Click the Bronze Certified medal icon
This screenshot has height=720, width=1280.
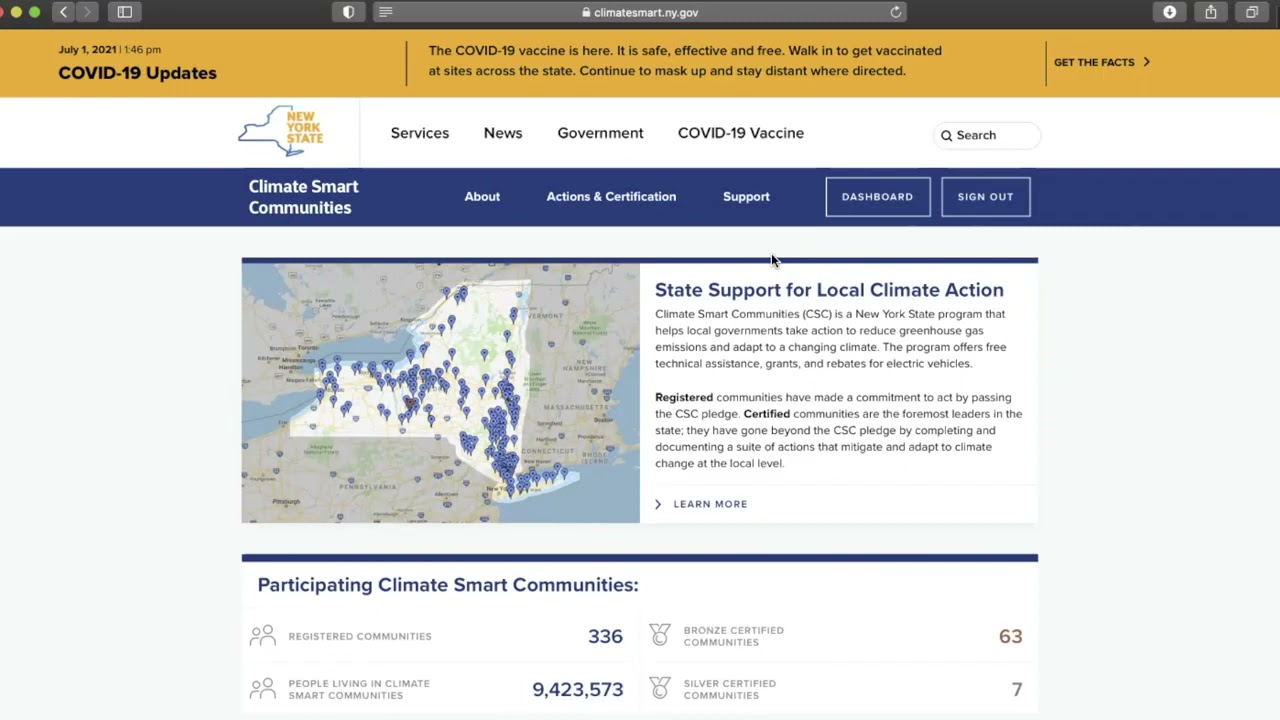click(660, 635)
